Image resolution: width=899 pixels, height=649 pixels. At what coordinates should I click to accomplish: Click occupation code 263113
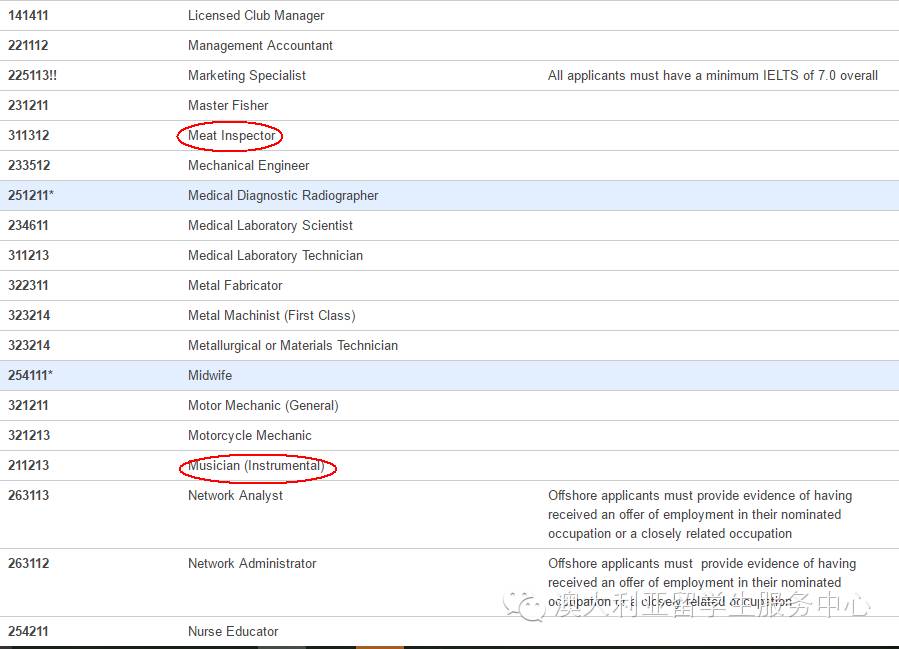pos(29,495)
